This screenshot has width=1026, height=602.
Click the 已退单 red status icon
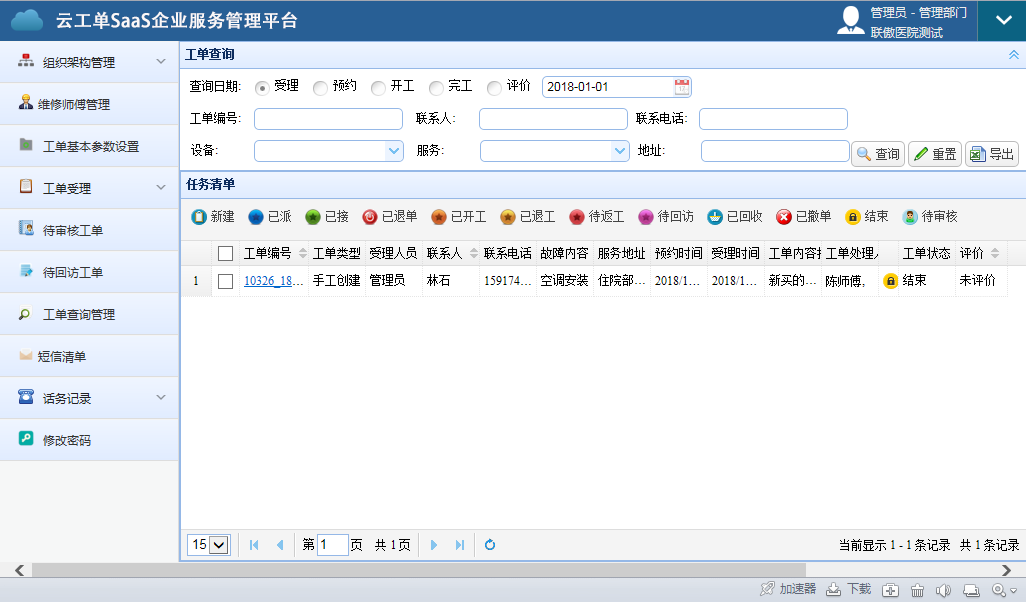tap(370, 217)
